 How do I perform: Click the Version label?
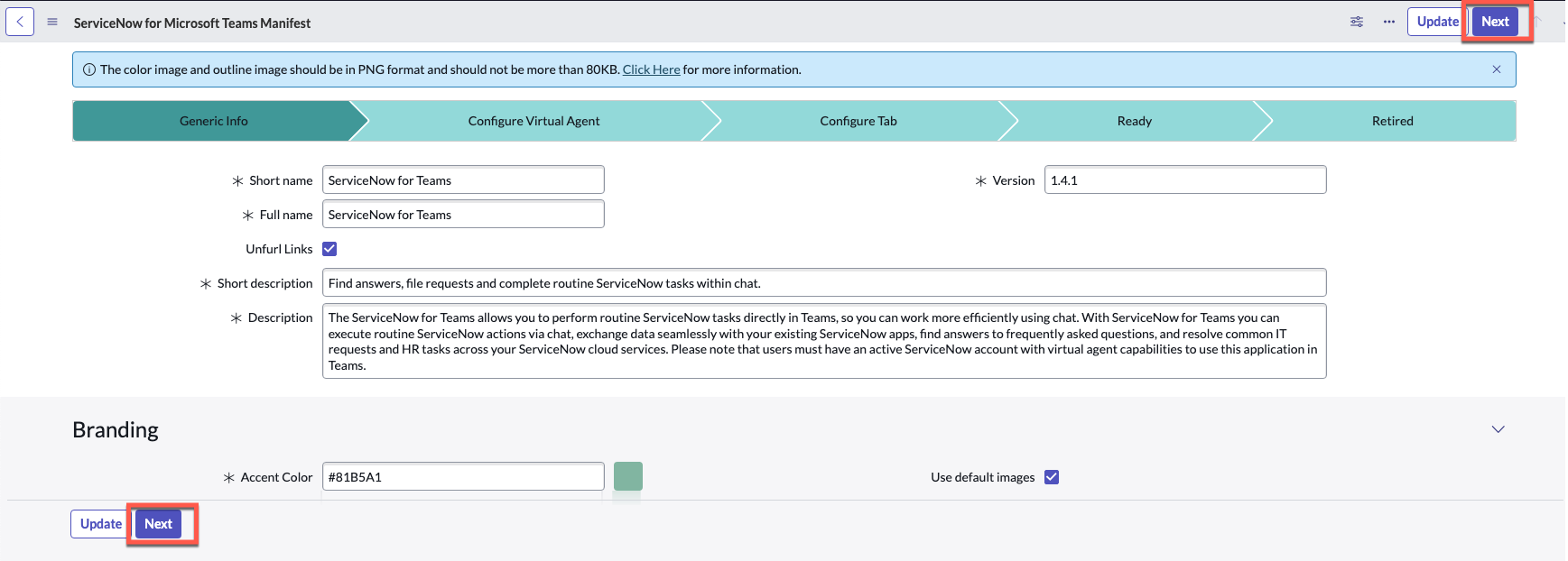[1014, 180]
